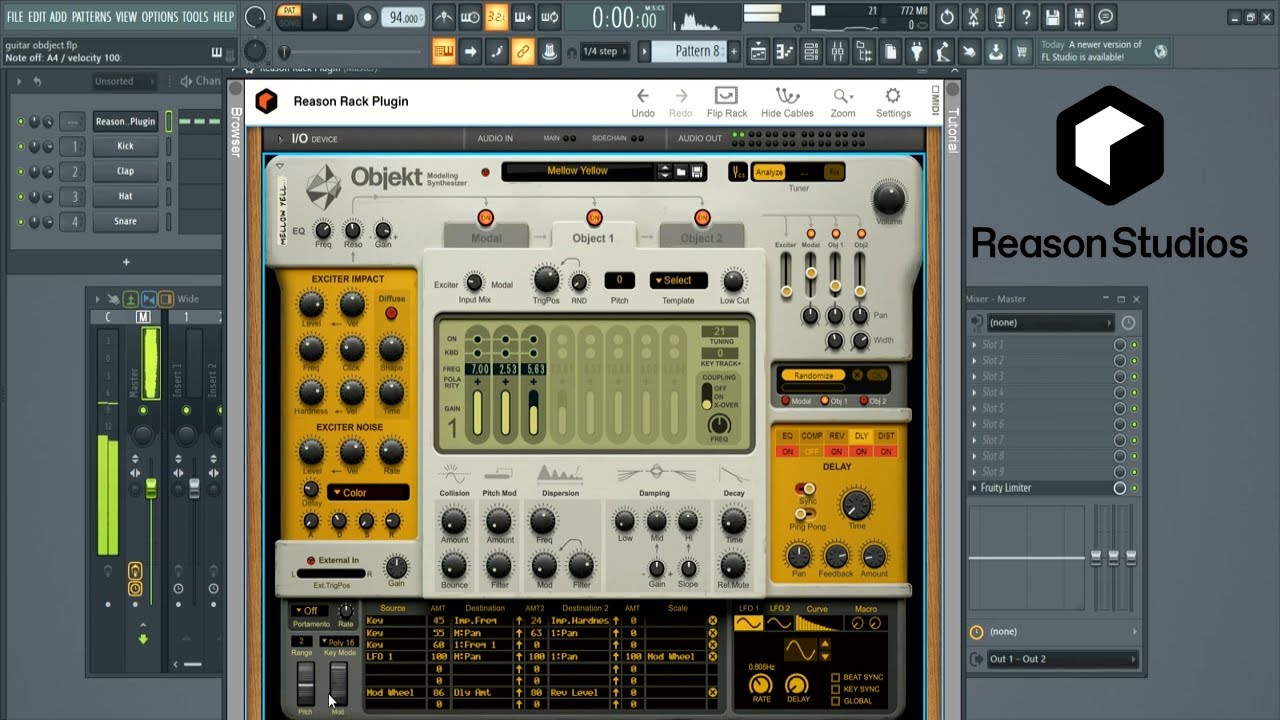Open the mixer view icon
This screenshot has height=720, width=1280.
pos(838,51)
